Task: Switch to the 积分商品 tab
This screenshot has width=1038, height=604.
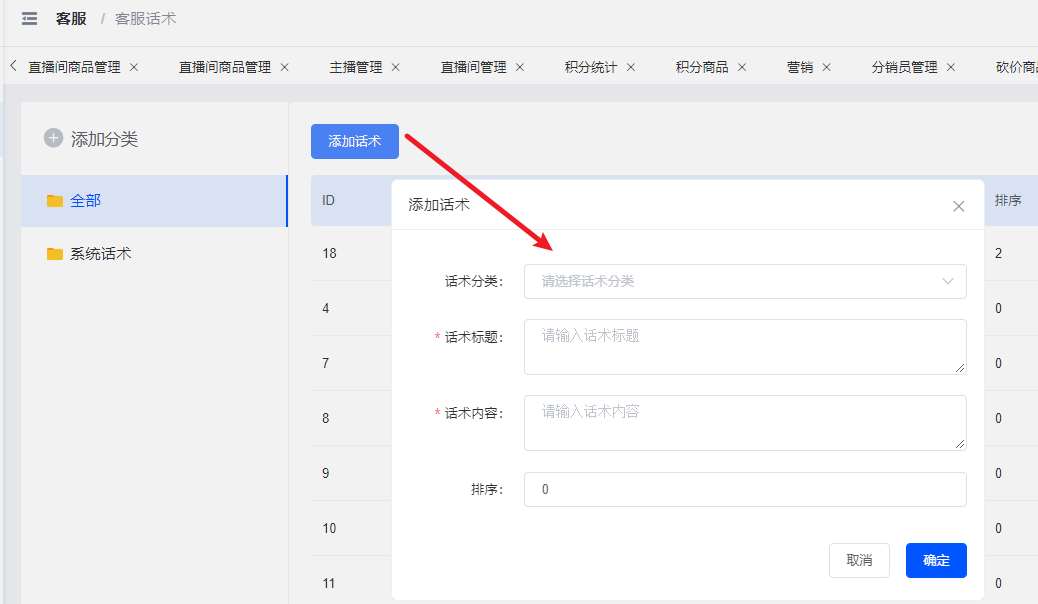Action: click(x=702, y=67)
